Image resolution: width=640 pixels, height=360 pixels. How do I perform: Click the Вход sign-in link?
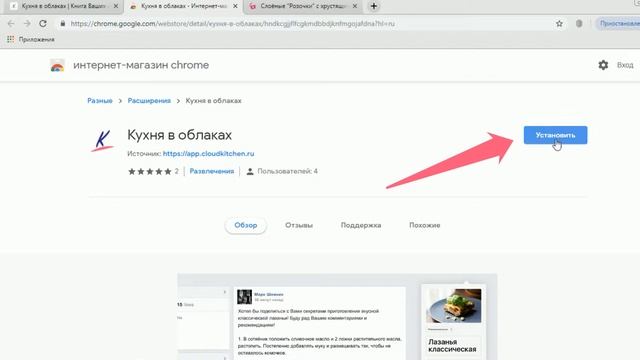(625, 65)
